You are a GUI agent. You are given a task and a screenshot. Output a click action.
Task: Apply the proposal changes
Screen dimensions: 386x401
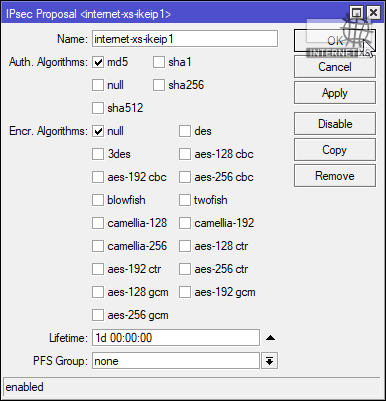tap(335, 93)
